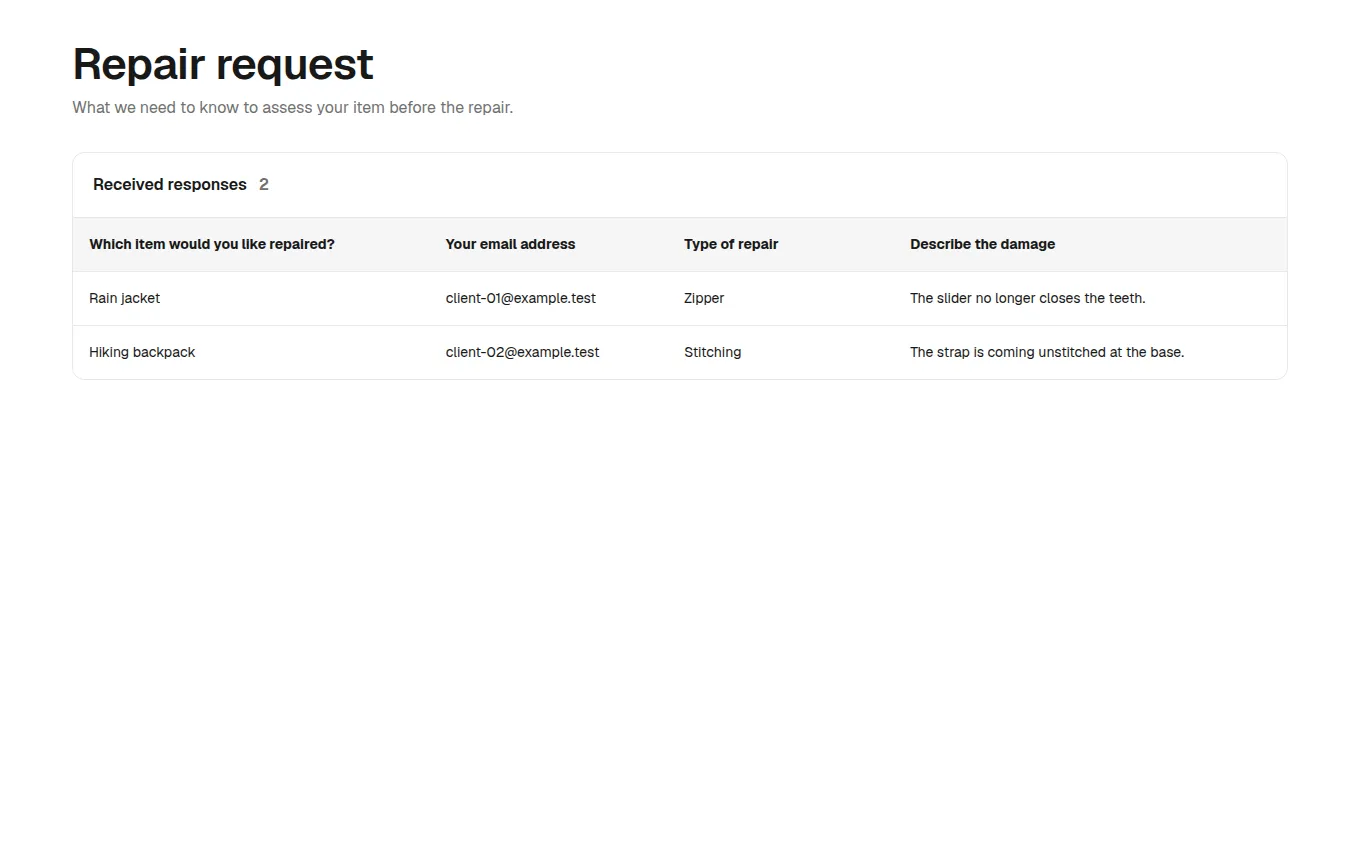Click 'The strap is coming unstitched at the base.'
The height and width of the screenshot is (850, 1360).
1047,352
